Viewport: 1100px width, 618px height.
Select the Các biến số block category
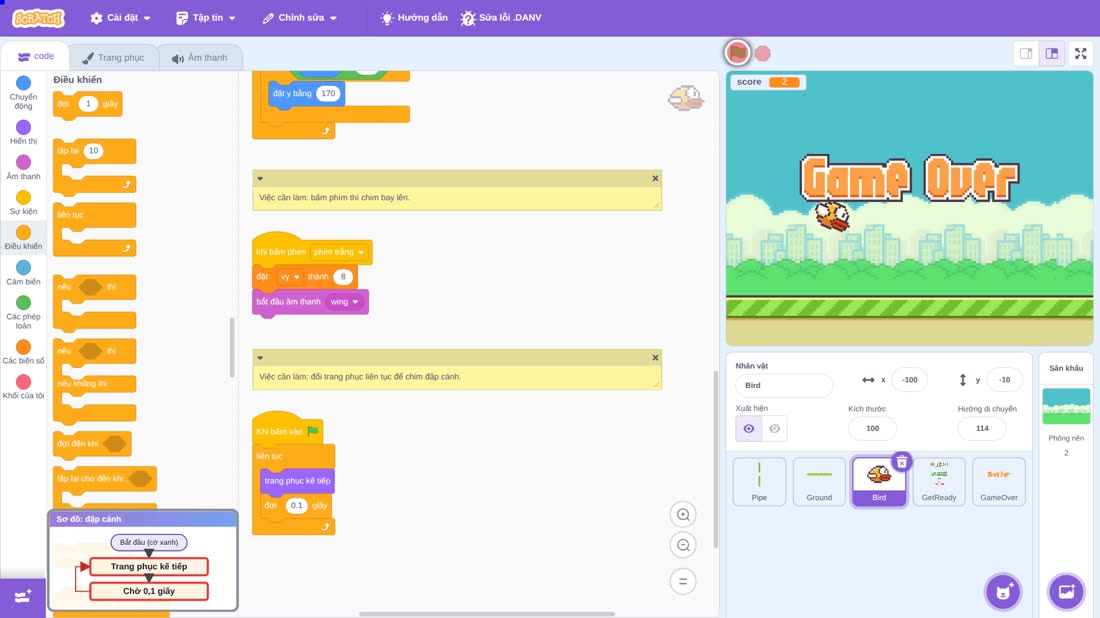point(23,351)
